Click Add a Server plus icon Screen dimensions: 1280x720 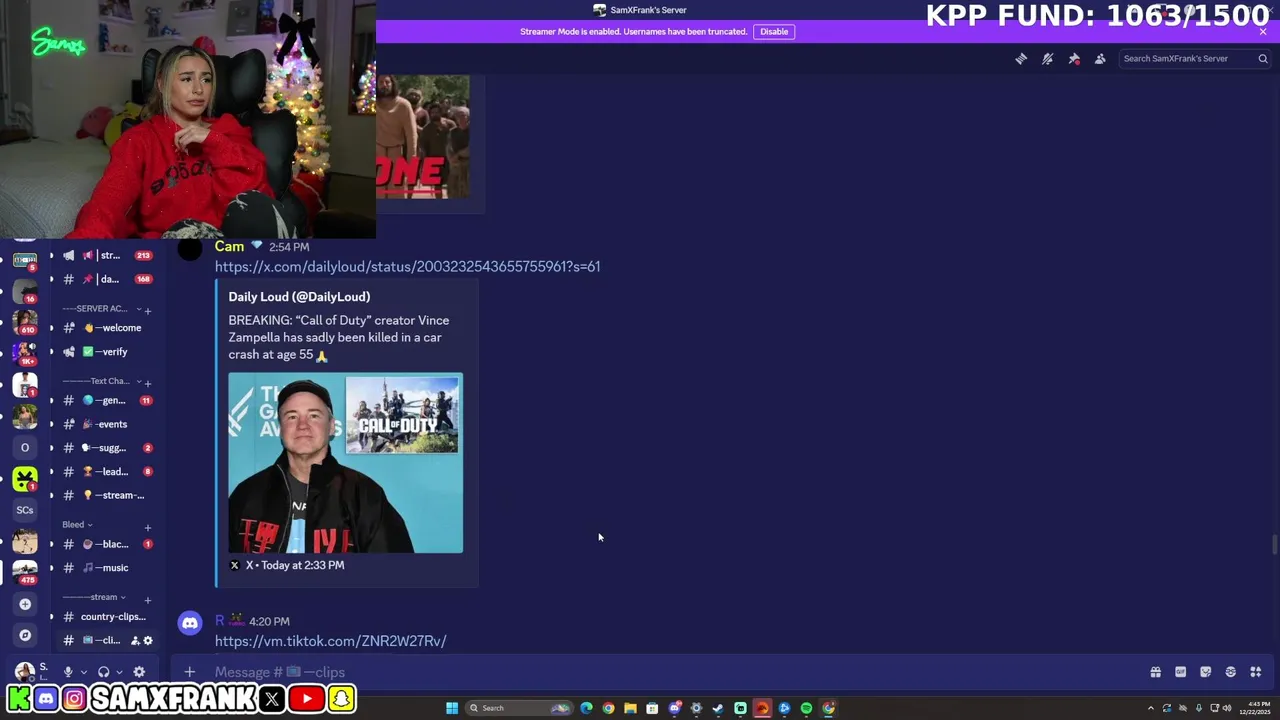[25, 604]
